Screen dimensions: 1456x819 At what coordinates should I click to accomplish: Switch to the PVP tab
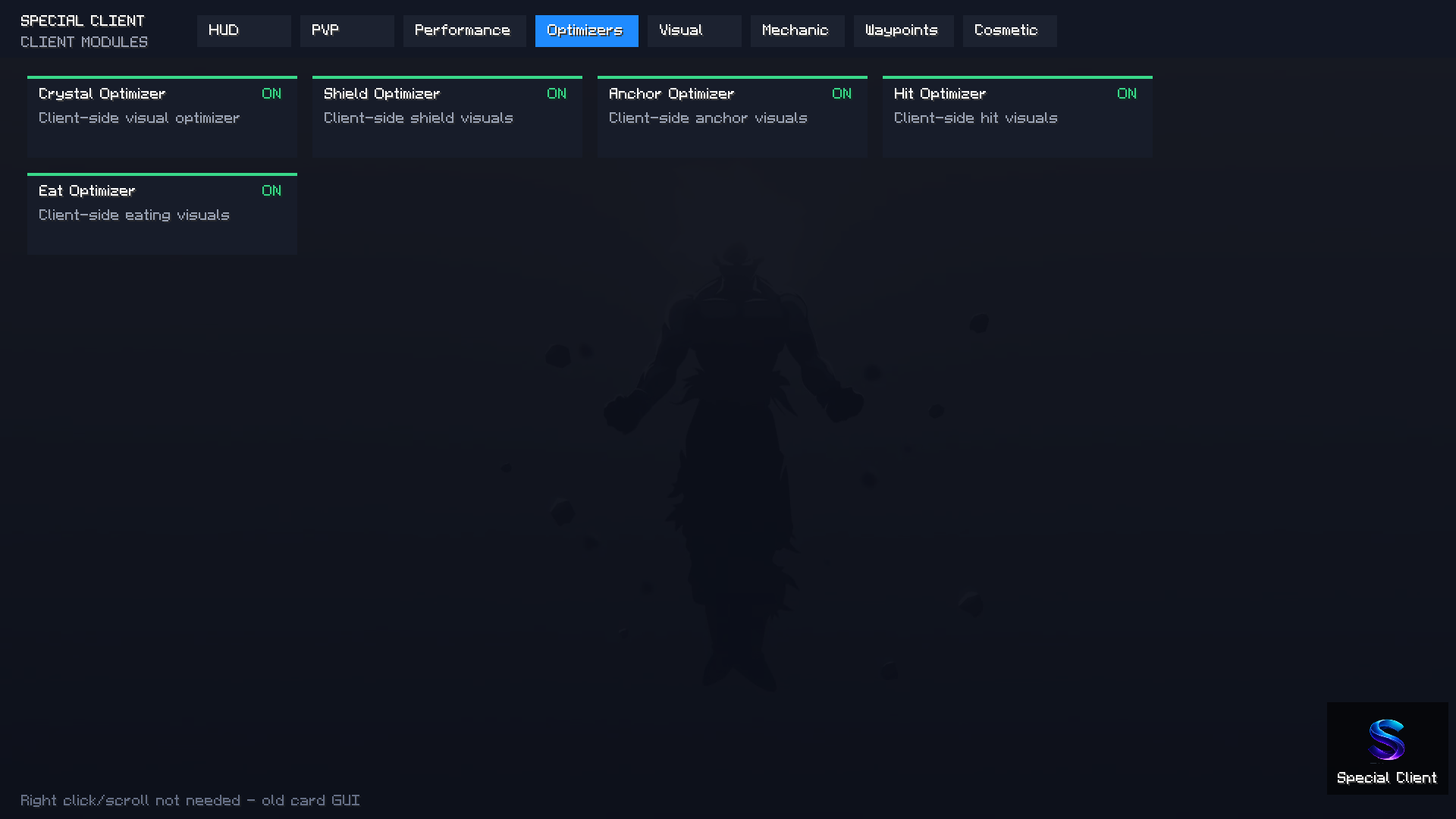pyautogui.click(x=347, y=31)
